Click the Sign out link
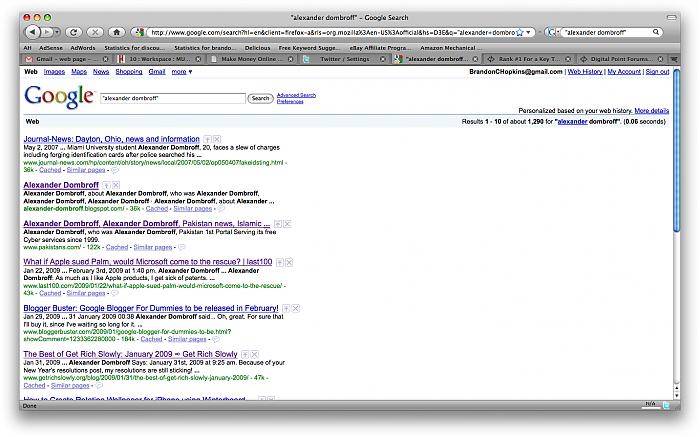The width and height of the screenshot is (700, 437). [x=657, y=72]
